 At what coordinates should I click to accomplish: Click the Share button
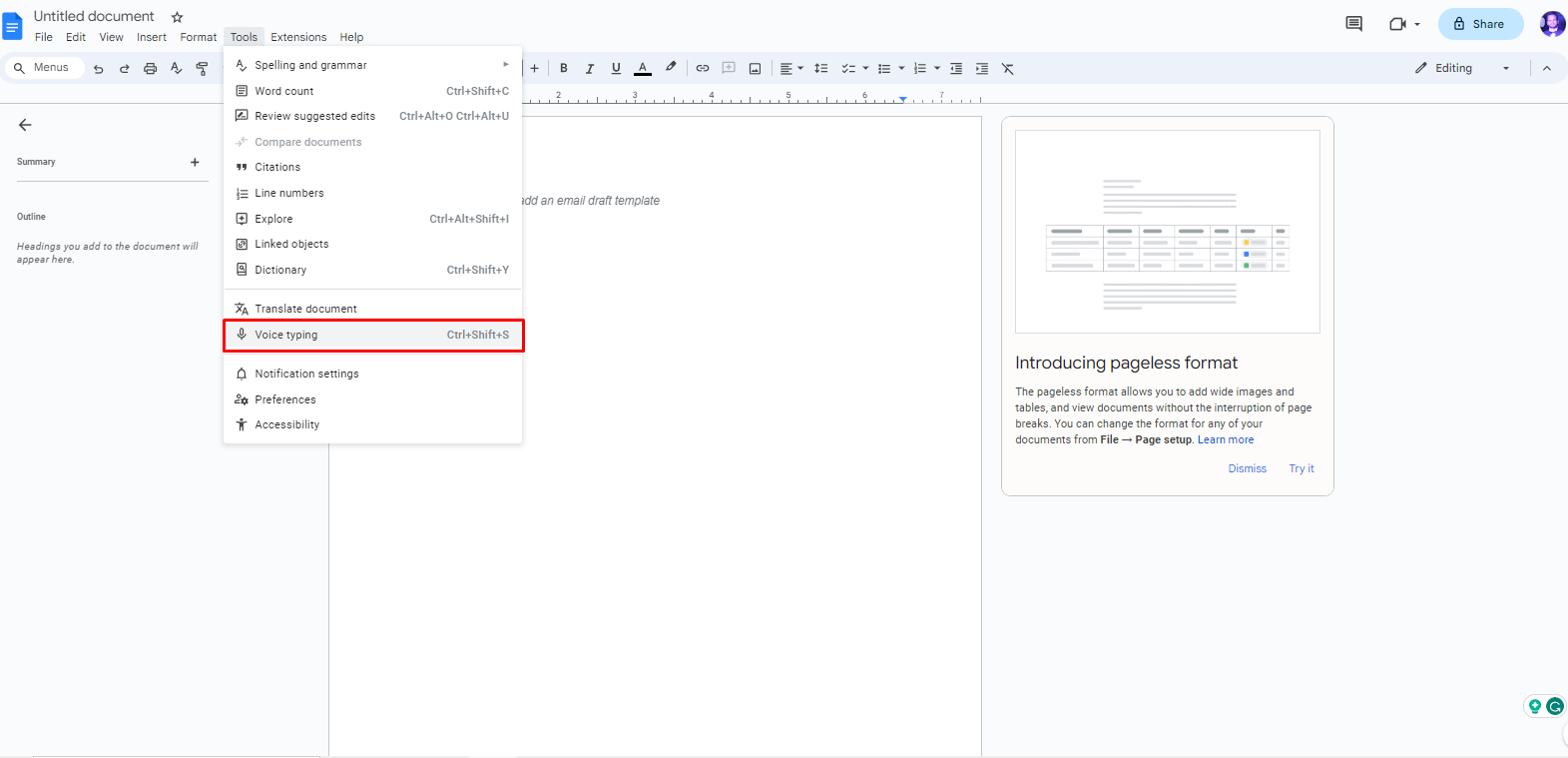(x=1480, y=24)
